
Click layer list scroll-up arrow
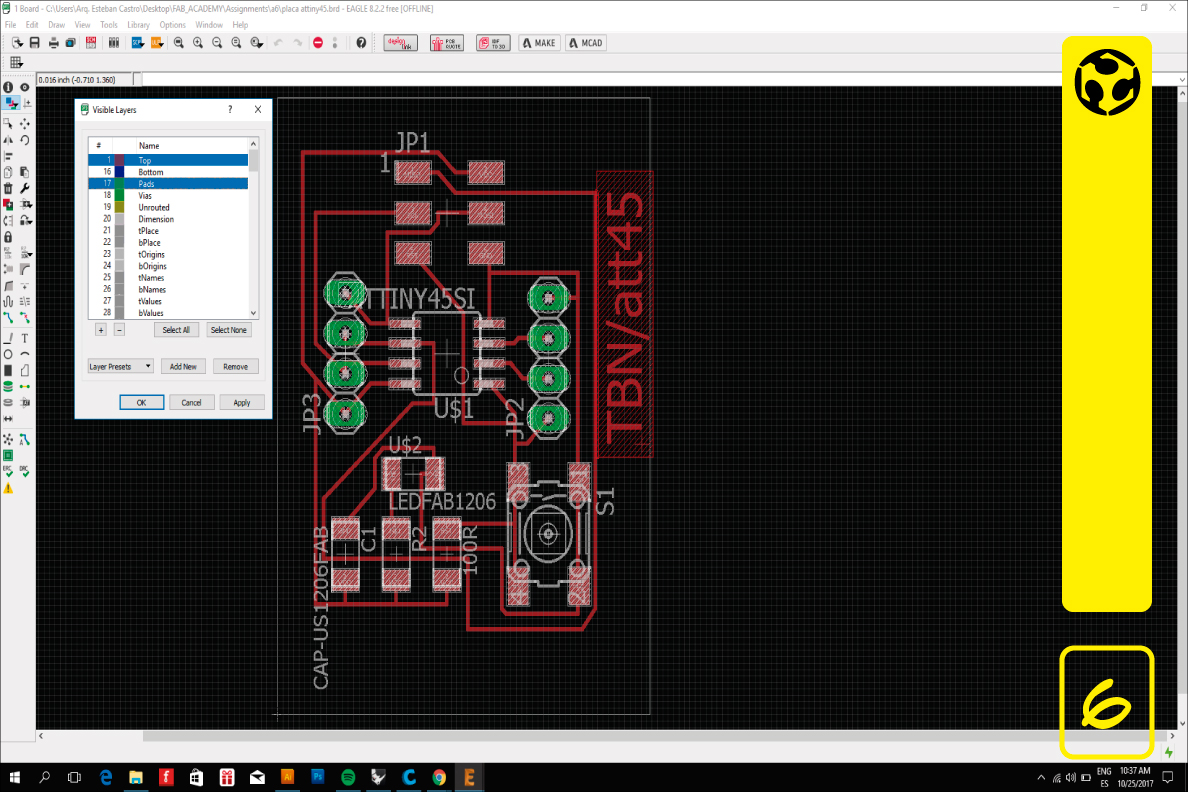(253, 144)
